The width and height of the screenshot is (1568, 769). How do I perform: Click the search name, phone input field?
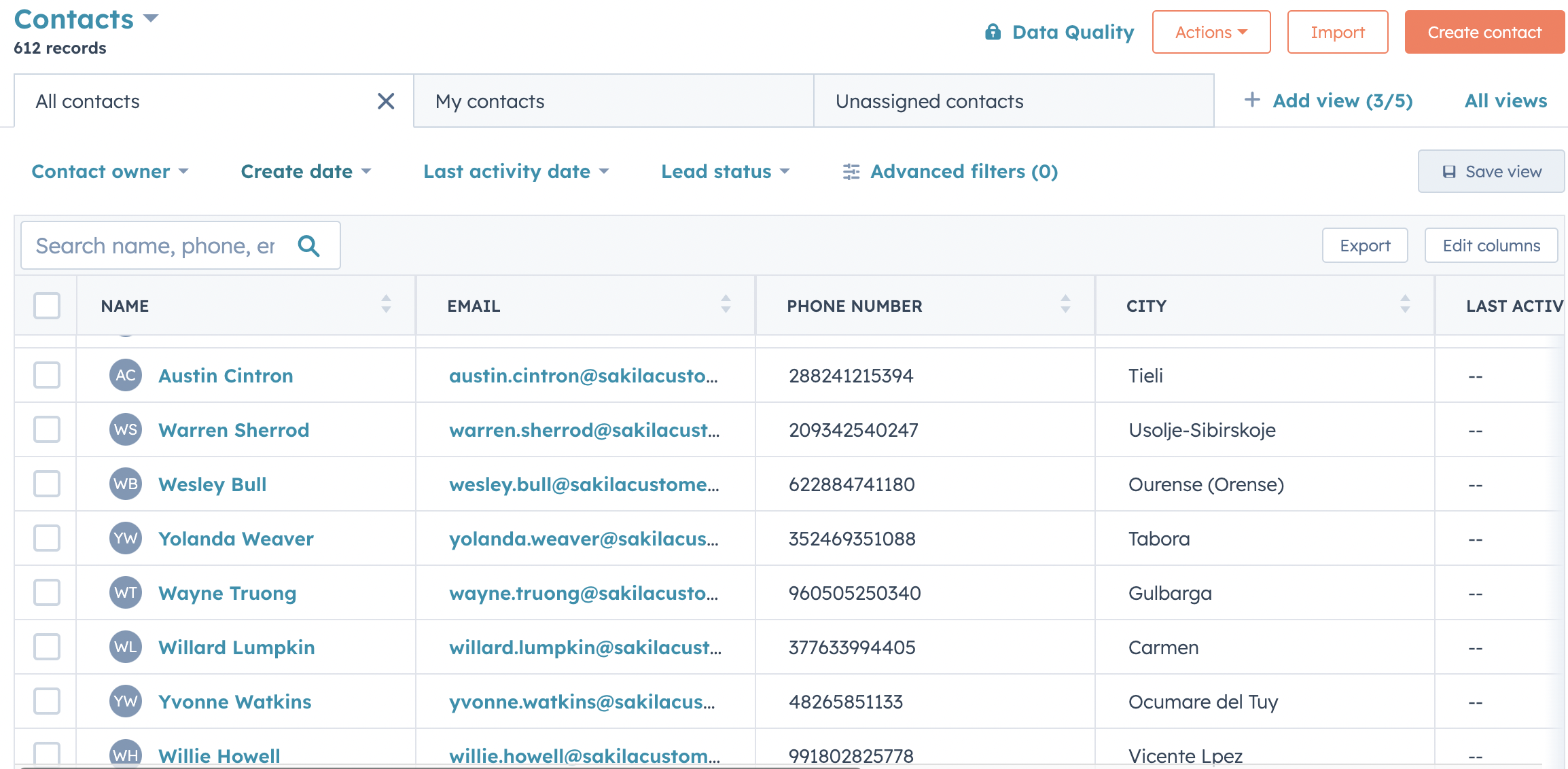(156, 245)
